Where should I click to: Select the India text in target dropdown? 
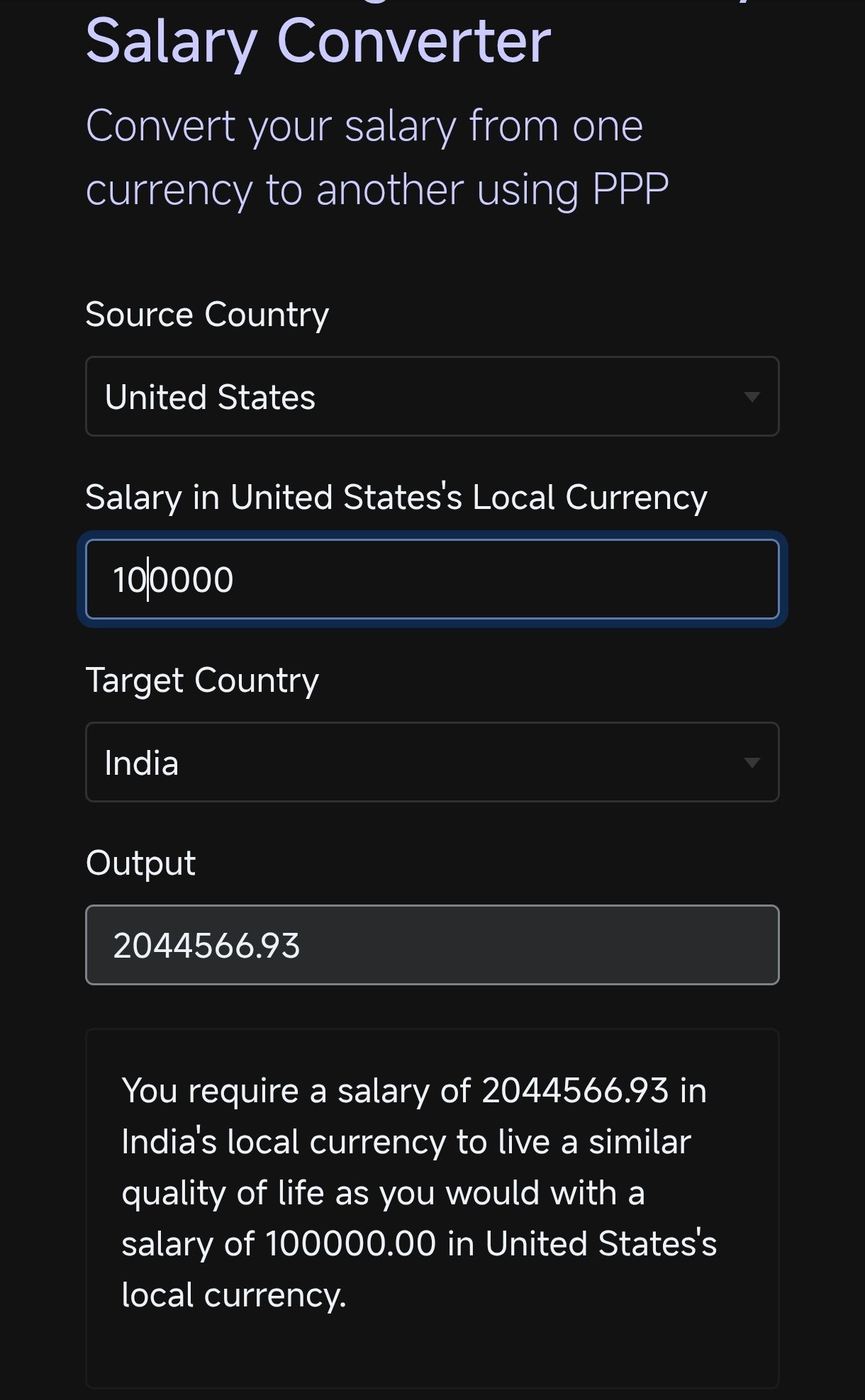tap(141, 763)
